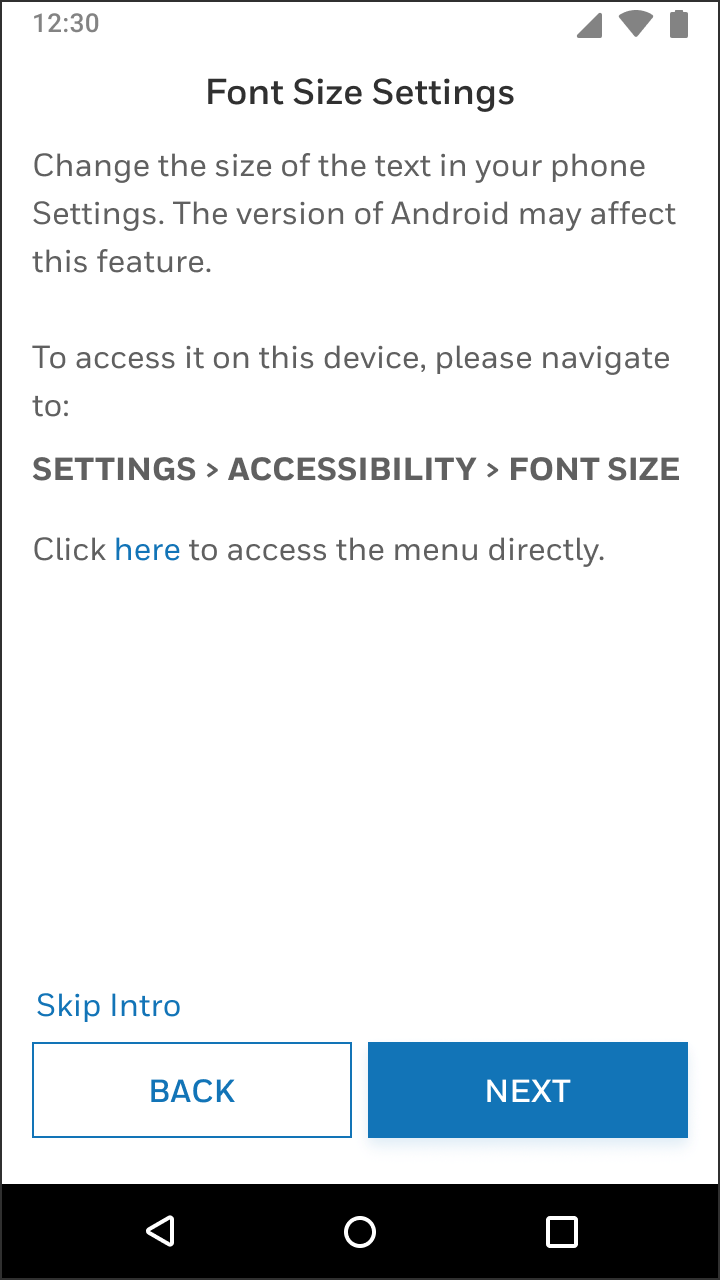Tap the cellular signal strength icon
Image resolution: width=720 pixels, height=1280 pixels.
(590, 24)
